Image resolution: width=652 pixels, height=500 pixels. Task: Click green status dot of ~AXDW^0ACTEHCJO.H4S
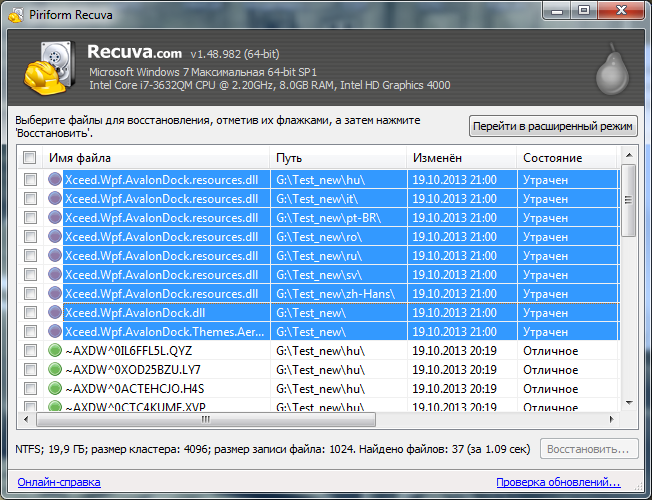(x=54, y=388)
